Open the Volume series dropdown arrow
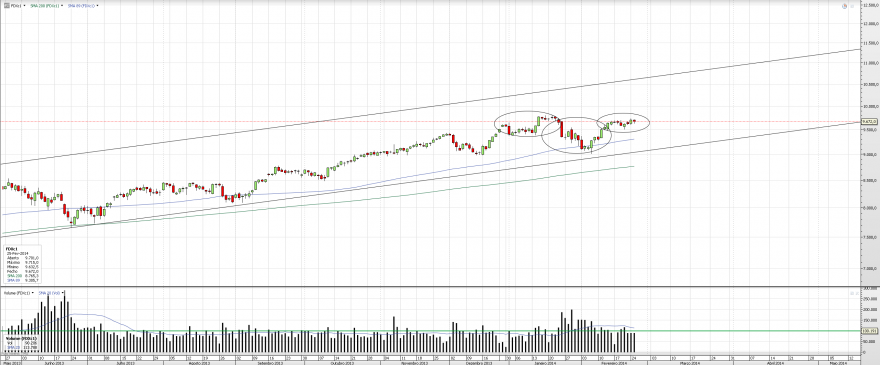Viewport: 880px width, 365px height. click(33, 293)
